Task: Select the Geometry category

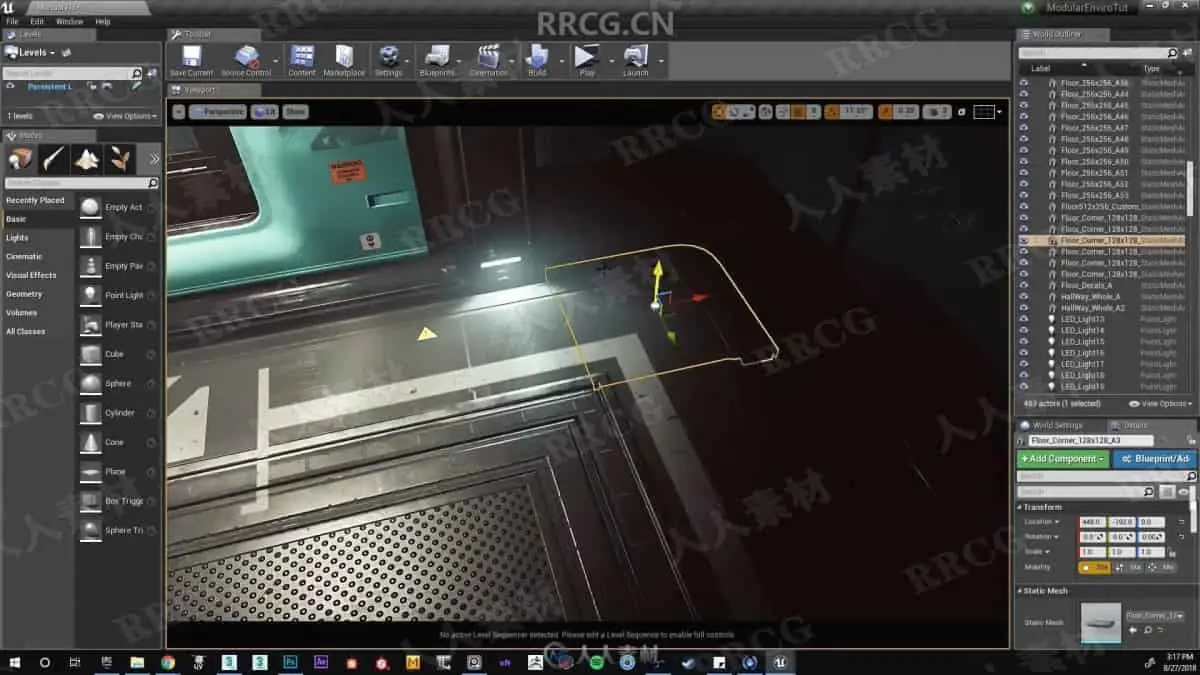Action: pyautogui.click(x=37, y=294)
